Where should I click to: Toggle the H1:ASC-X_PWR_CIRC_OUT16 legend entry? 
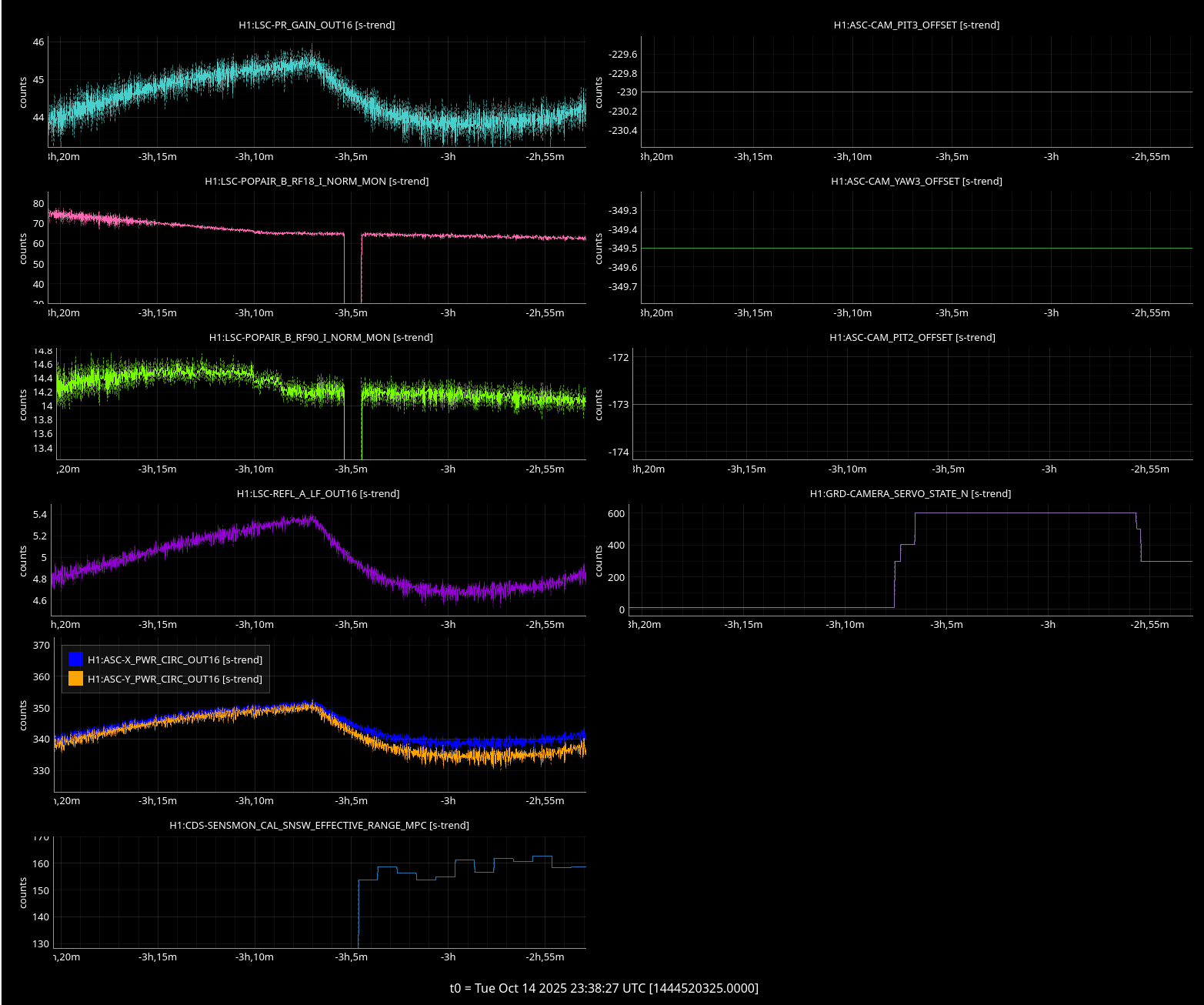click(175, 659)
